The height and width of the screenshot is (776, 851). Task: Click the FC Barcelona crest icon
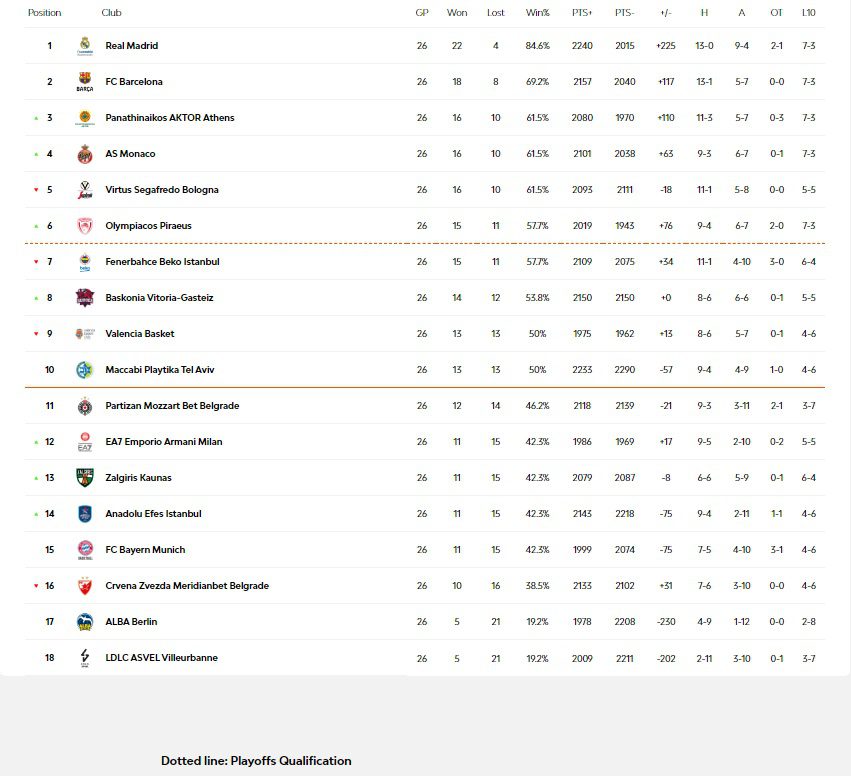click(85, 82)
